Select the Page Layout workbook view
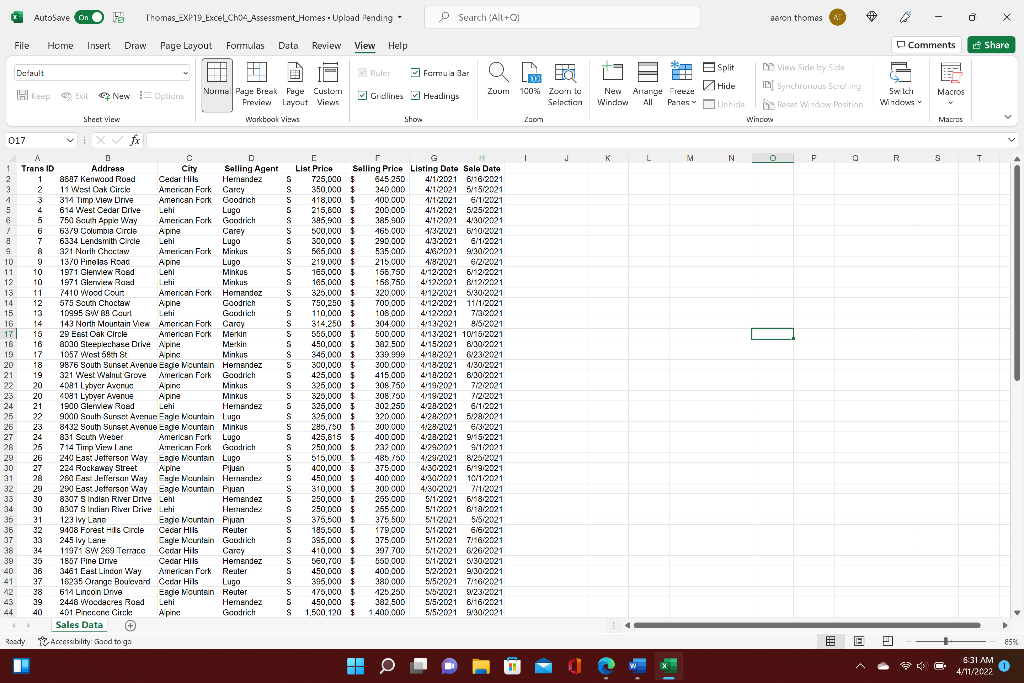Viewport: 1024px width, 683px height. pyautogui.click(x=294, y=83)
